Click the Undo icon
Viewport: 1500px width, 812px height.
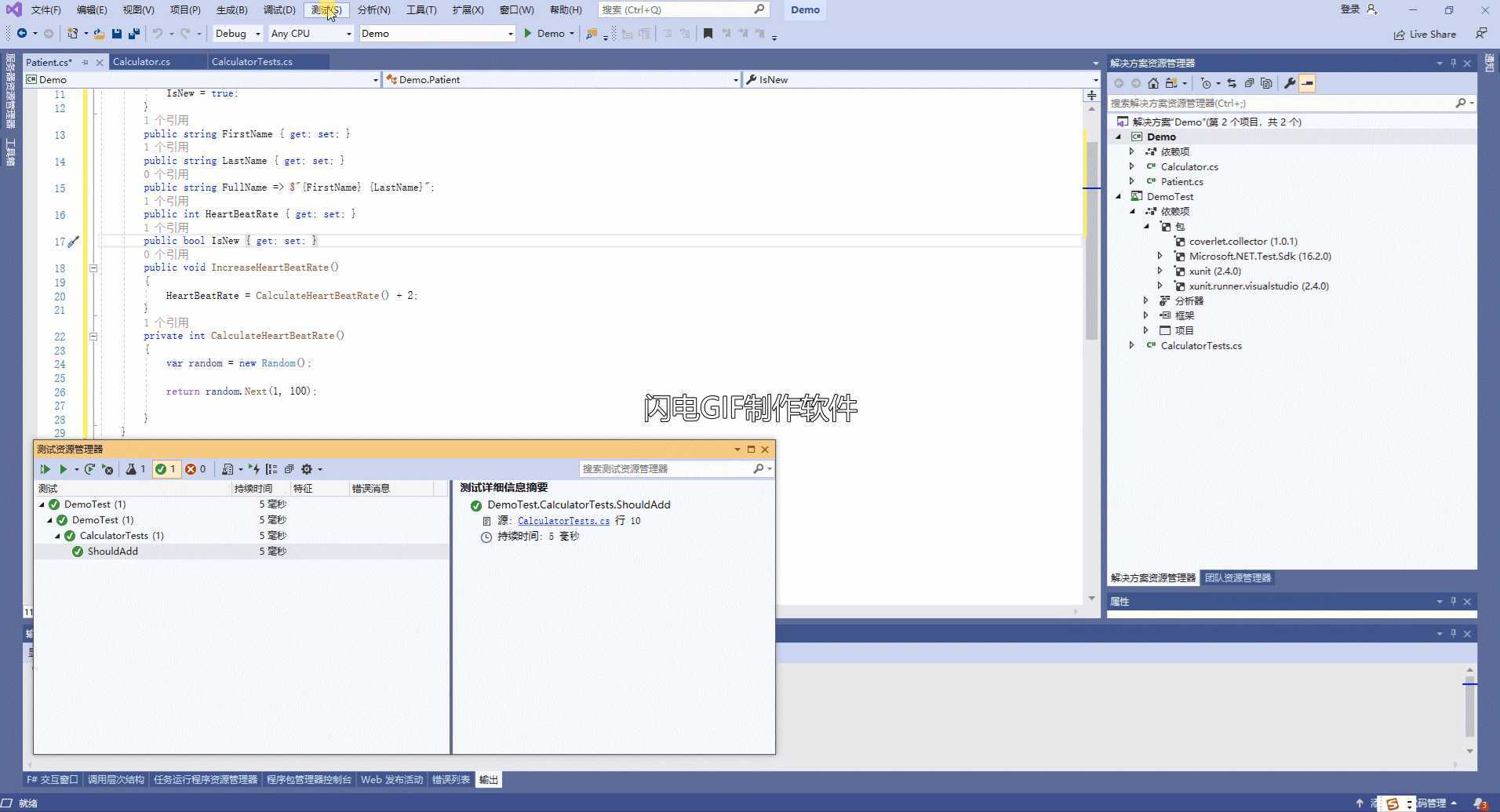click(157, 34)
